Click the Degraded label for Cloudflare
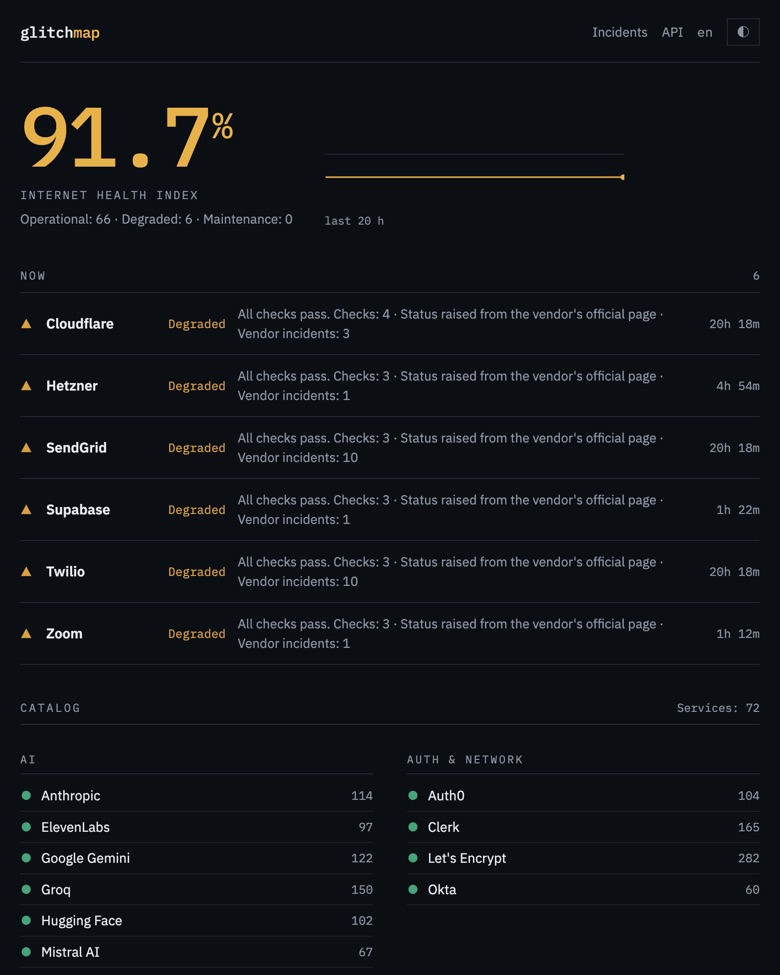 (197, 324)
